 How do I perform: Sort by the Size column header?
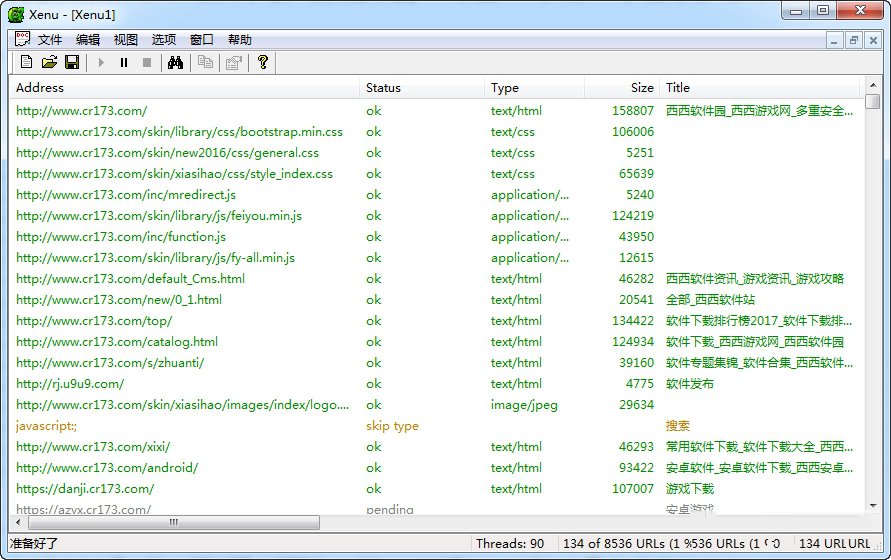coord(622,88)
